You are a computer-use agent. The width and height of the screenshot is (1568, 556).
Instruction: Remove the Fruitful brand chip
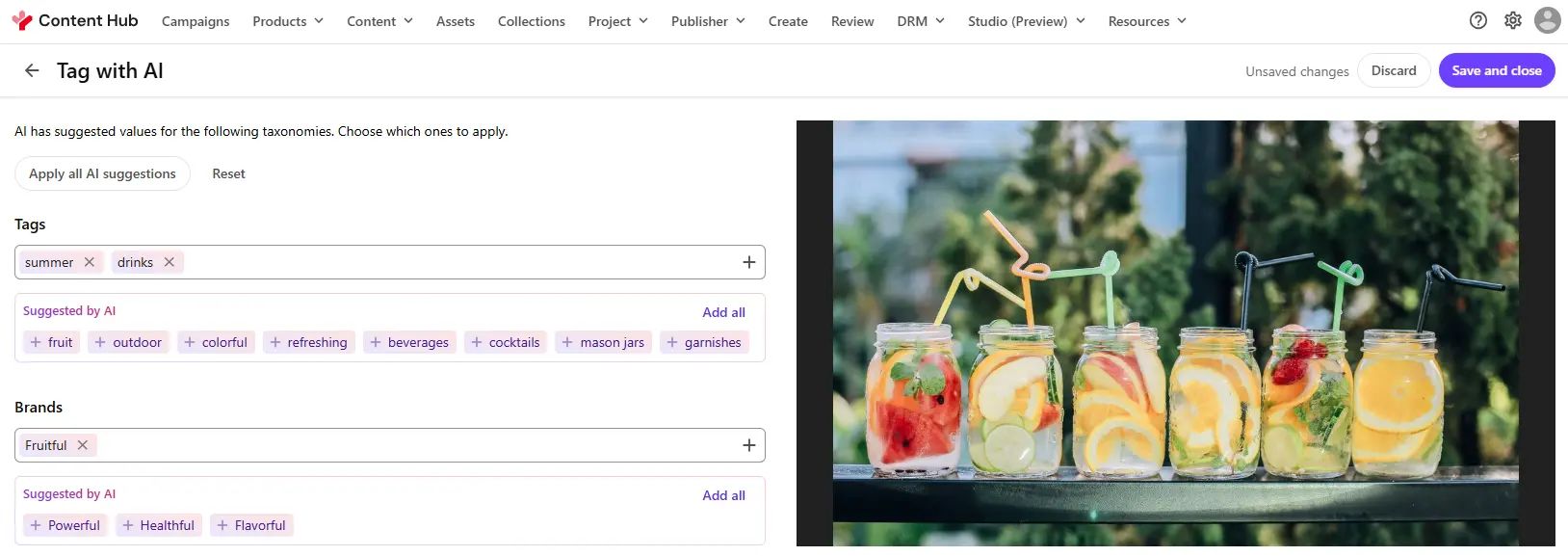coord(83,445)
